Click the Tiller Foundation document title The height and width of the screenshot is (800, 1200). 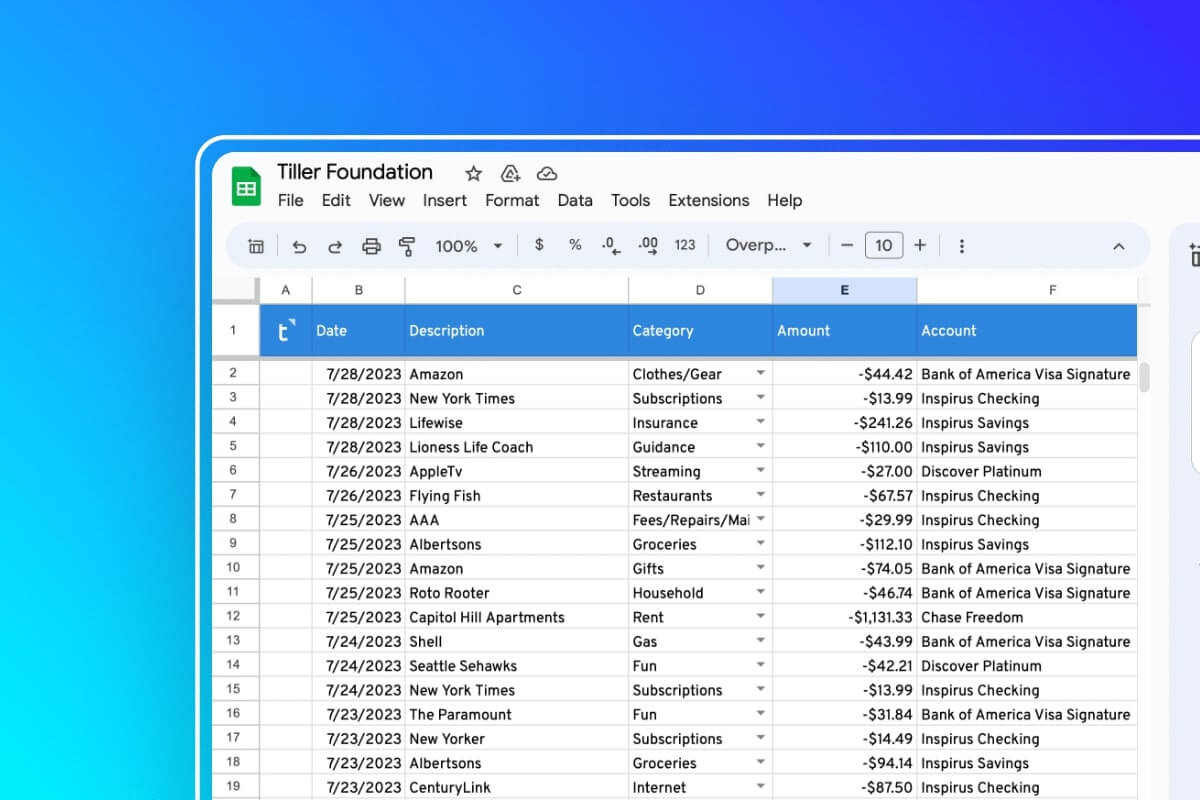click(355, 172)
